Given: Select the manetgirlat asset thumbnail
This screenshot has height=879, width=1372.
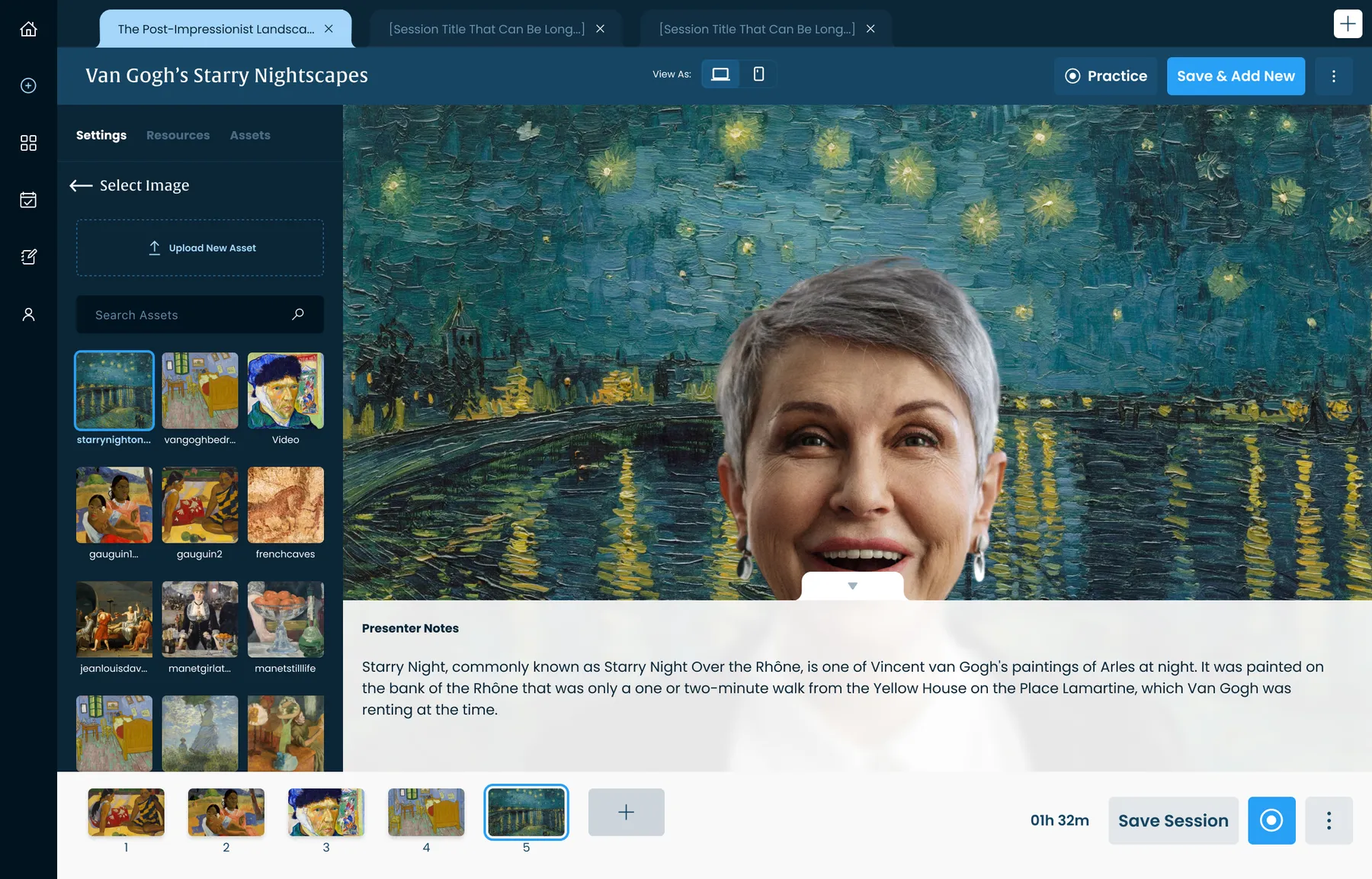Looking at the screenshot, I should pos(200,619).
